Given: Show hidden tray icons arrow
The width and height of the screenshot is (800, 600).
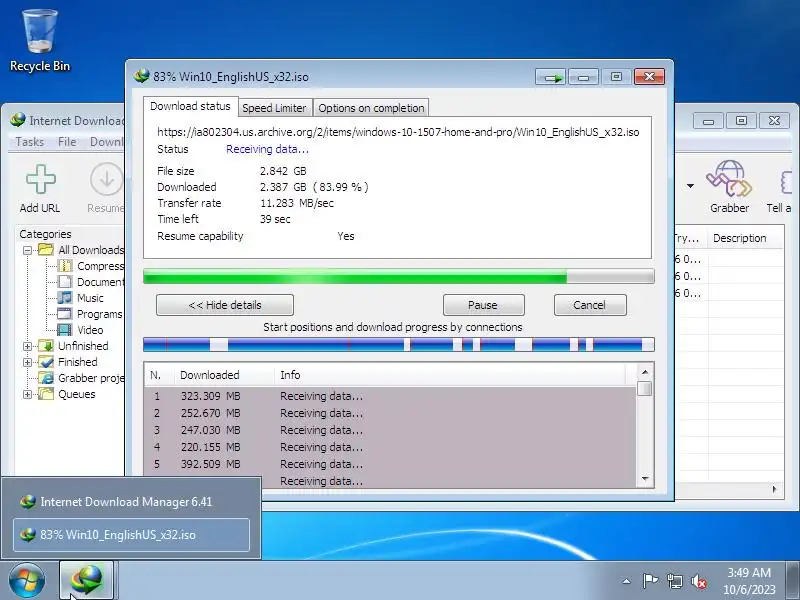Looking at the screenshot, I should 627,581.
